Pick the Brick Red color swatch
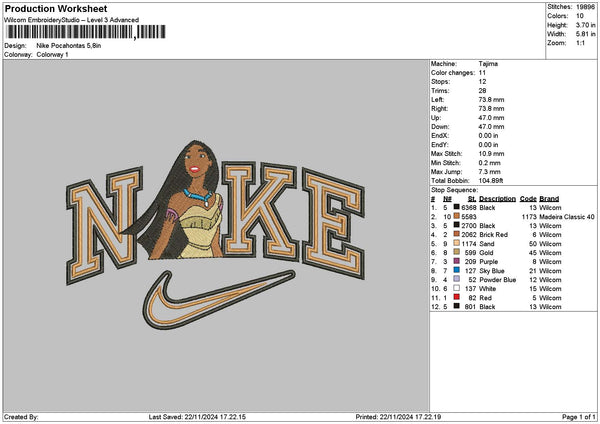This screenshot has width=600, height=424. click(457, 234)
